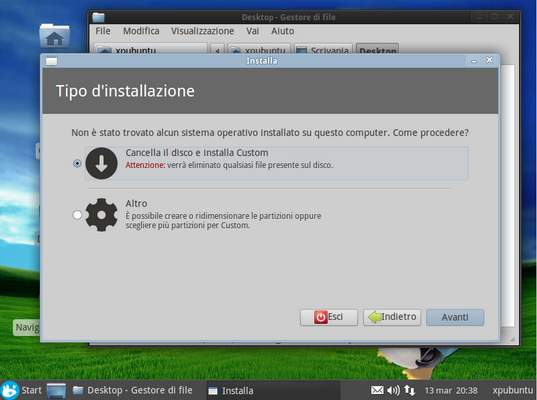Select the Cancella il disco radio button
Screen dimensions: 537x400
[x=77, y=163]
